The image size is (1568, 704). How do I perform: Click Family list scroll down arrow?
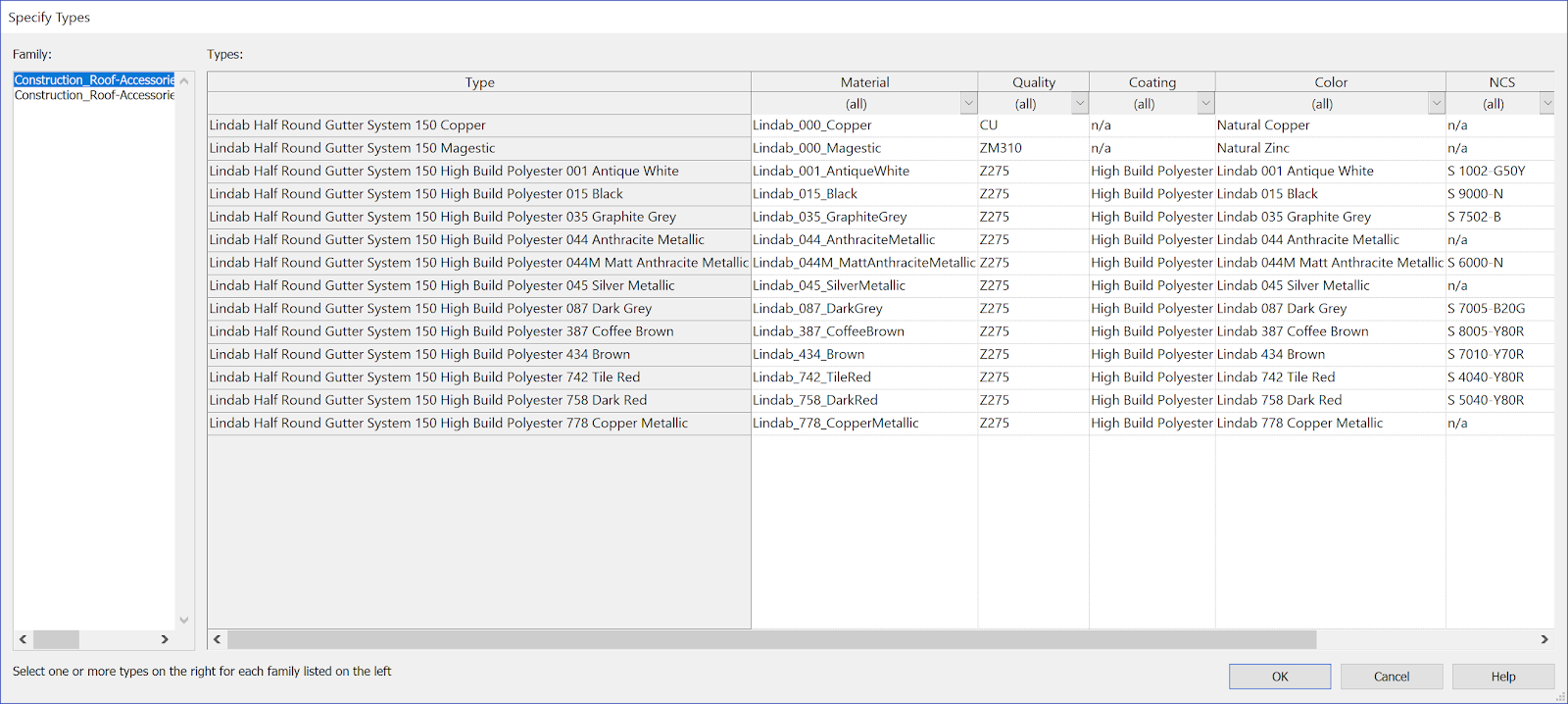point(184,620)
